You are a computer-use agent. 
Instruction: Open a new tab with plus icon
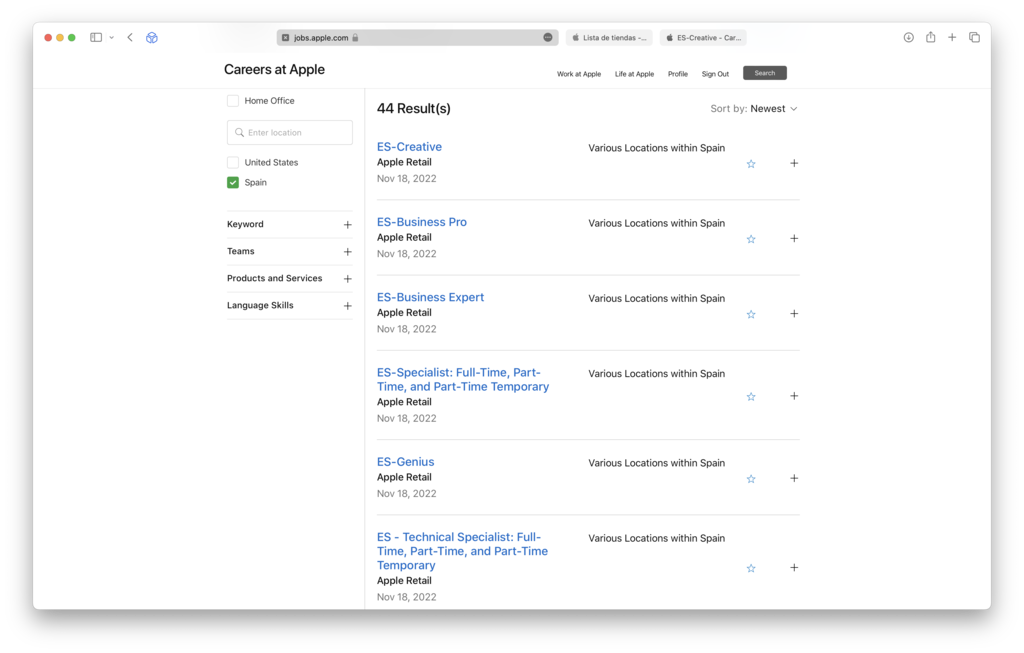point(952,37)
